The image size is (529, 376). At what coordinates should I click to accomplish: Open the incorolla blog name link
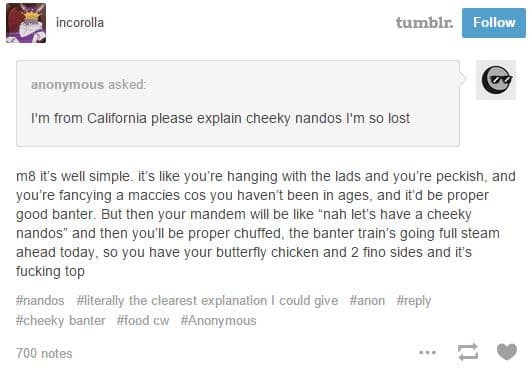(x=80, y=23)
